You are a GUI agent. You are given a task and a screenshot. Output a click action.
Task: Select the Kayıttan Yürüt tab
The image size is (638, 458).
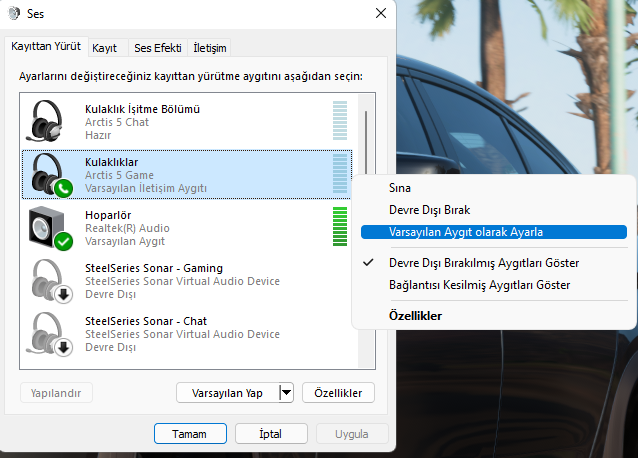pos(46,46)
